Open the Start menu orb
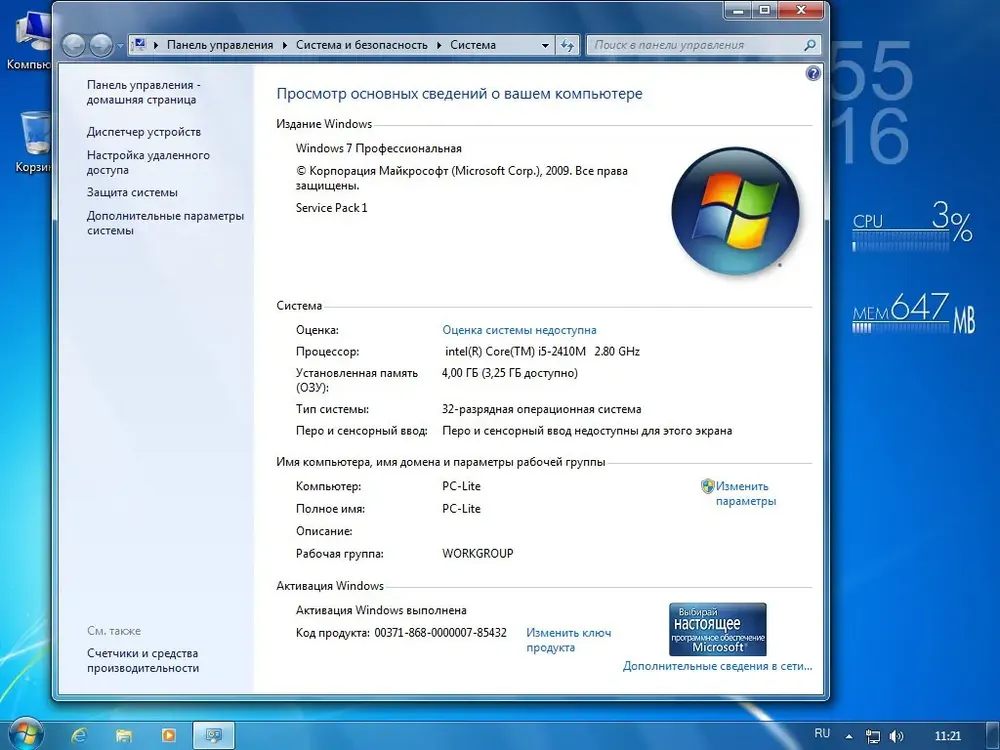This screenshot has height=750, width=1000. click(24, 734)
